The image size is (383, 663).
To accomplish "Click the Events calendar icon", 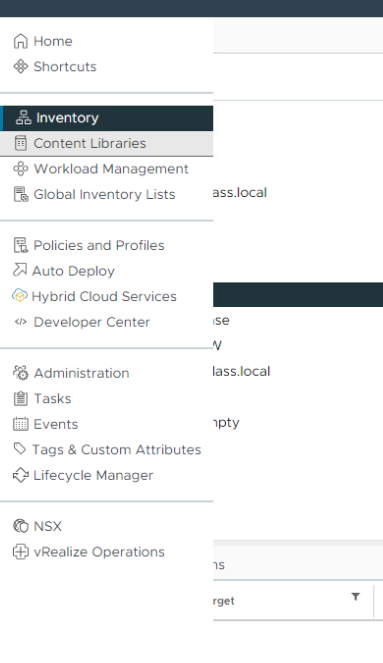I will coord(21,424).
